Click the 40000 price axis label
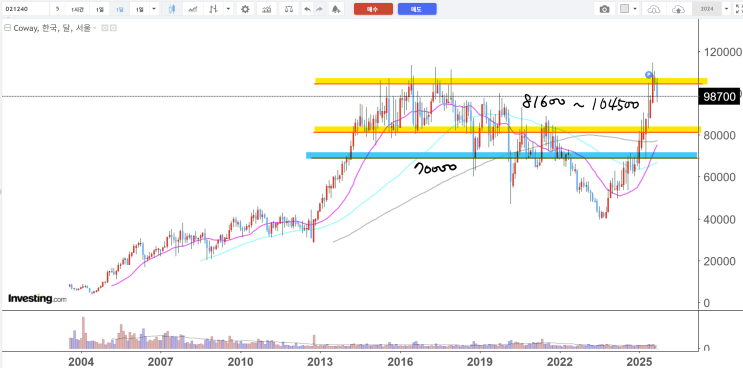Image resolution: width=743 pixels, height=368 pixels. tap(719, 219)
